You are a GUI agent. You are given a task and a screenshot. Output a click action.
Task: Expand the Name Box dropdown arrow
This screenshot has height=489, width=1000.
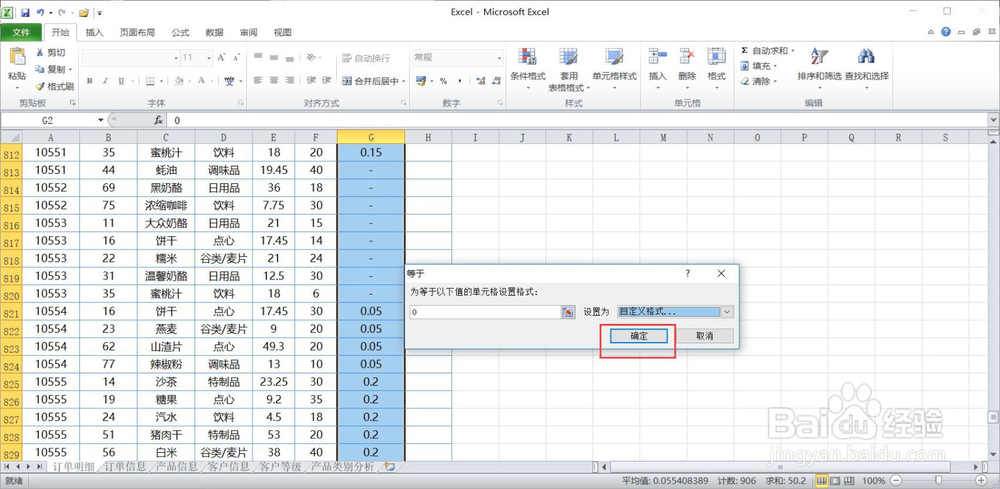click(101, 120)
